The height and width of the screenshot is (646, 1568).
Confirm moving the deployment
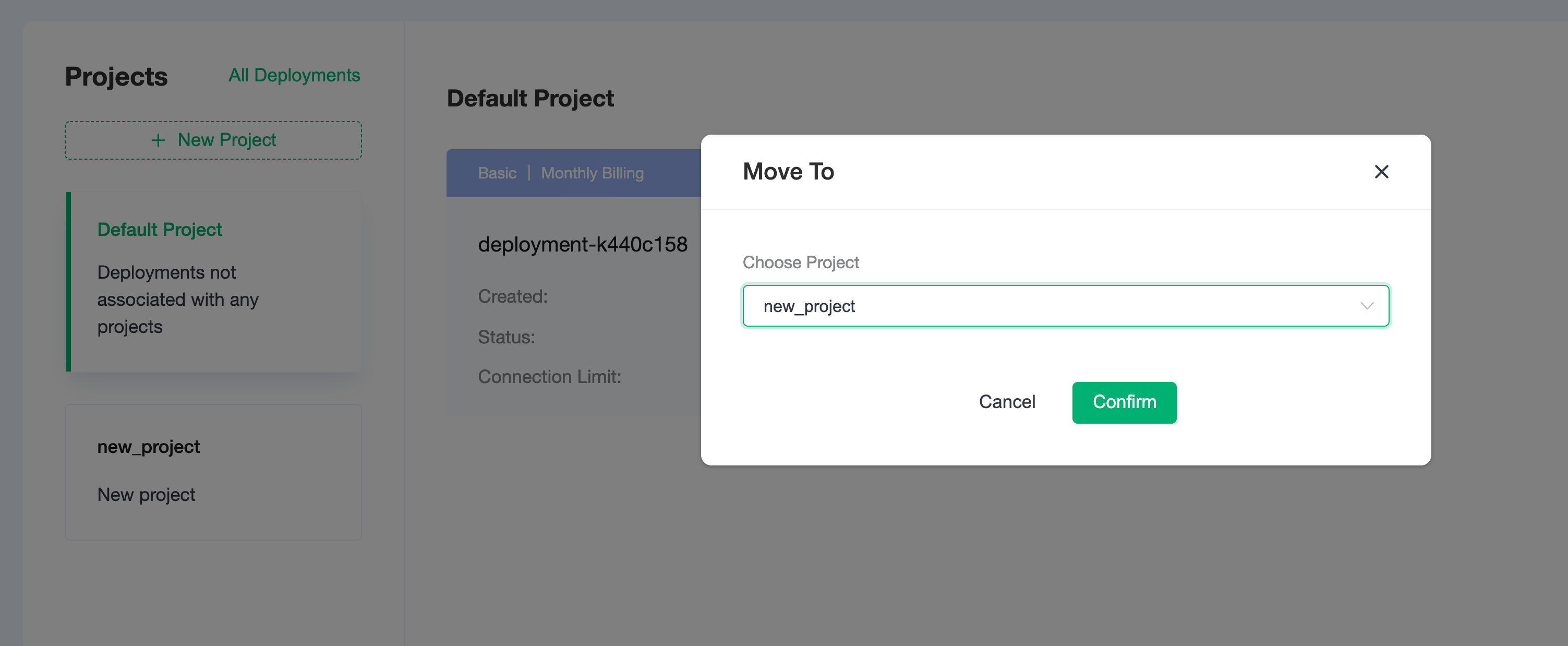(x=1124, y=402)
